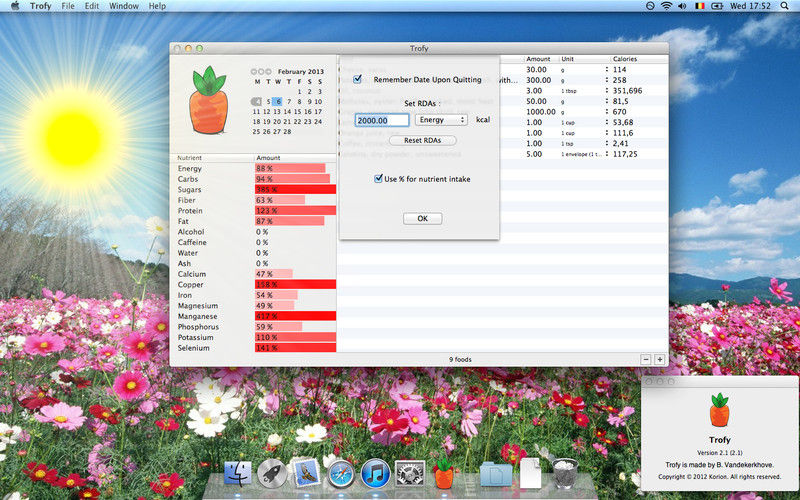
Task: Open the Apple menu
Action: 15,6
